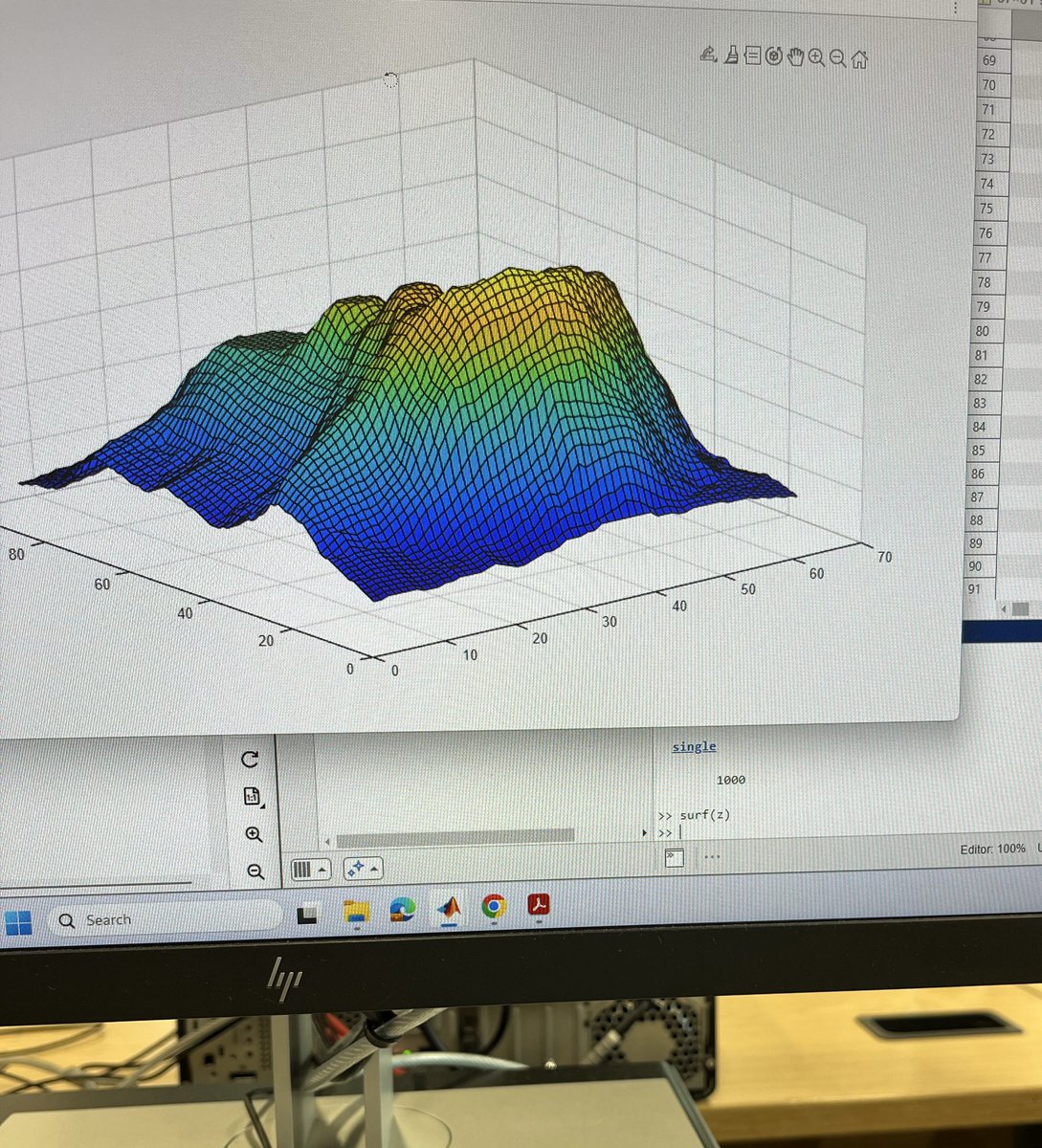Click the 'surf(z)' command line
Viewport: 1042px width, 1148px height.
[704, 815]
